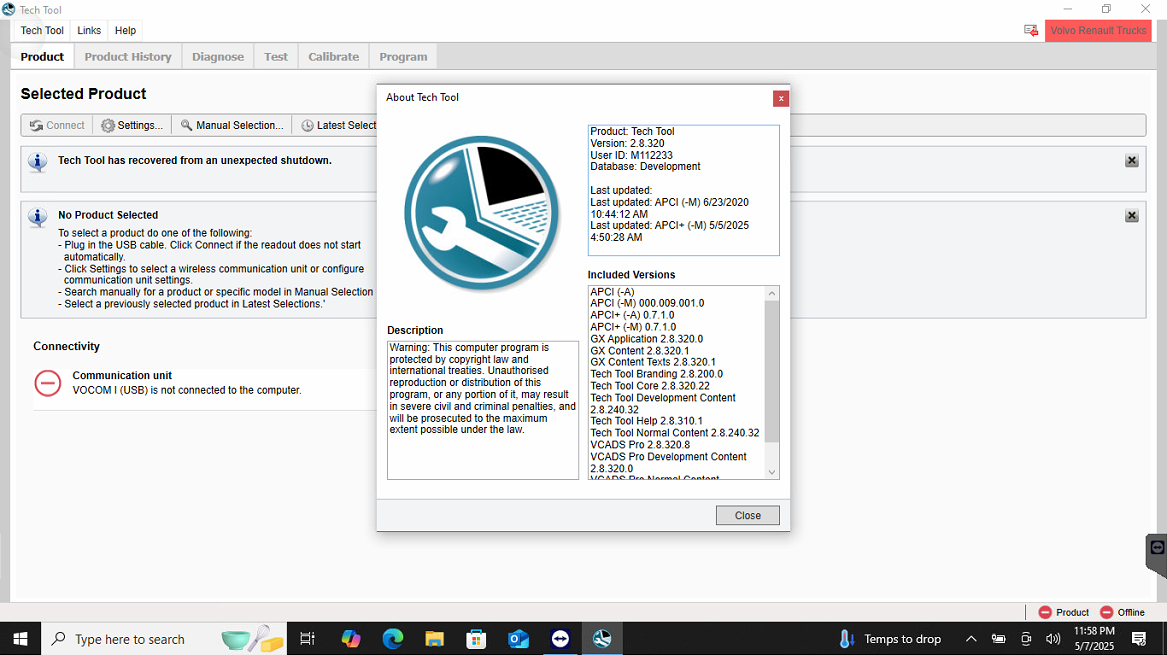Click the battery tray icon

pyautogui.click(x=999, y=639)
